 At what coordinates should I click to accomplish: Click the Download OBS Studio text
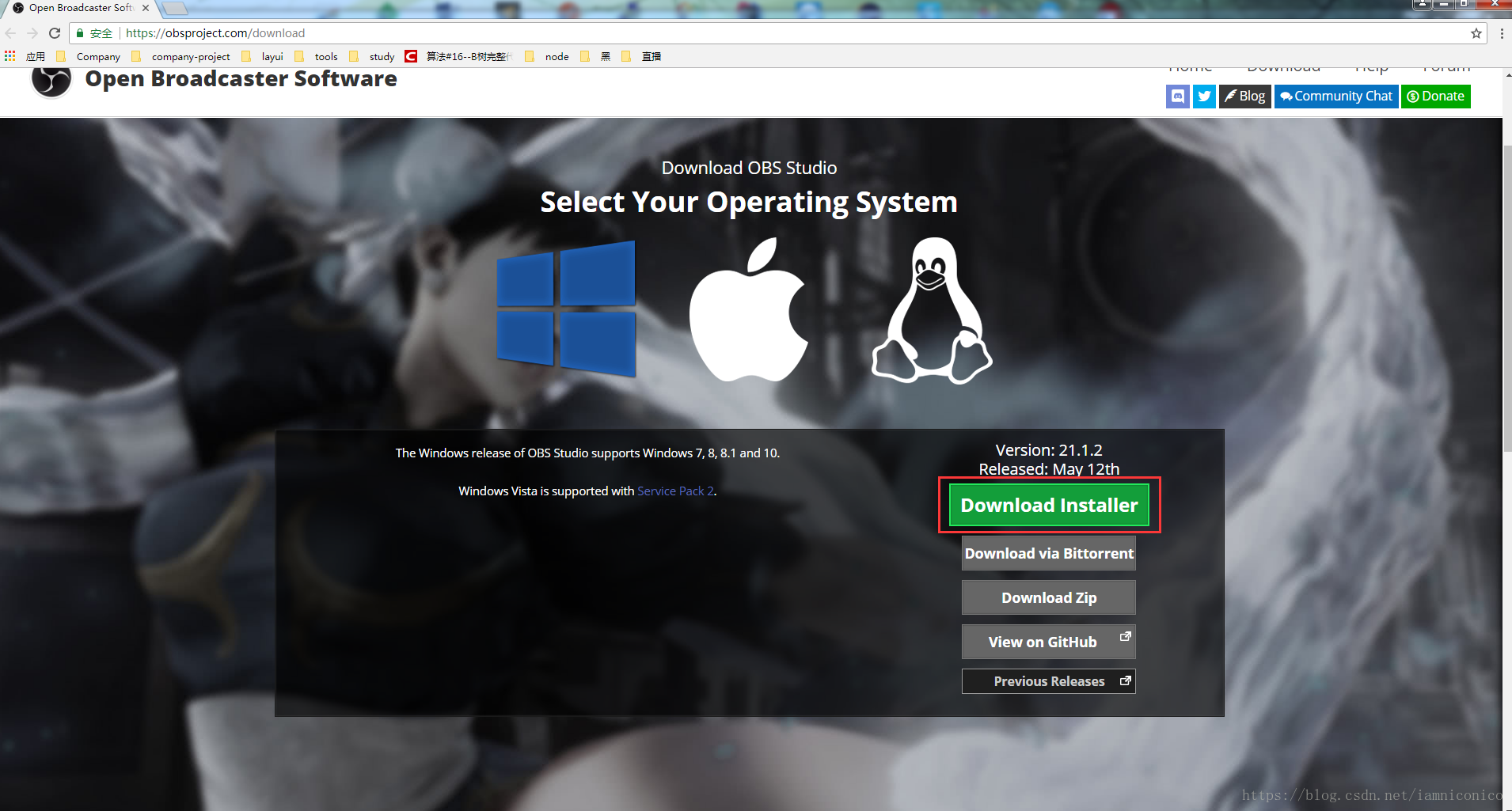pyautogui.click(x=749, y=168)
